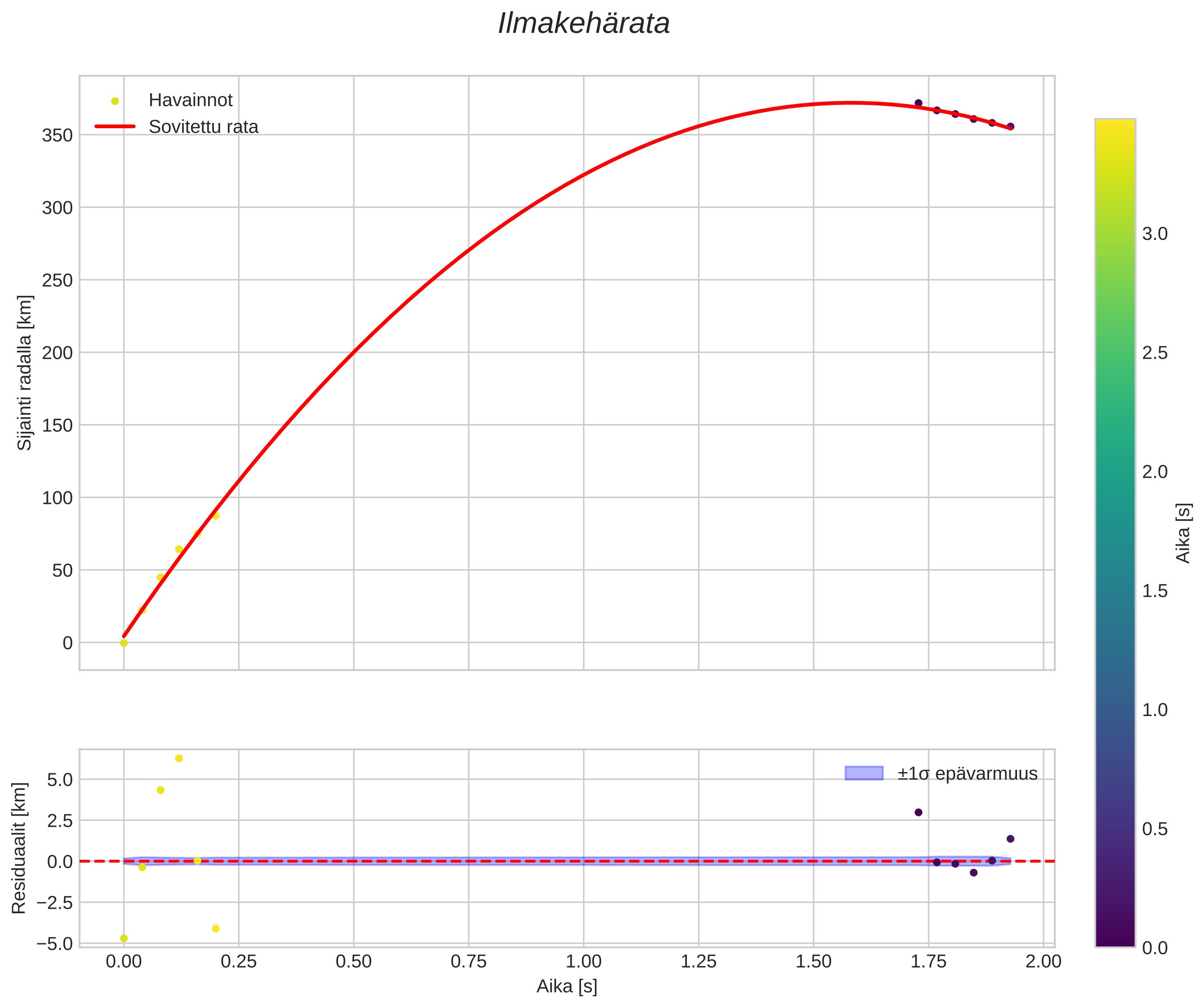This screenshot has height=1007, width=1204.
Task: Click the 1.5 colorbar tick label
Action: [1155, 591]
